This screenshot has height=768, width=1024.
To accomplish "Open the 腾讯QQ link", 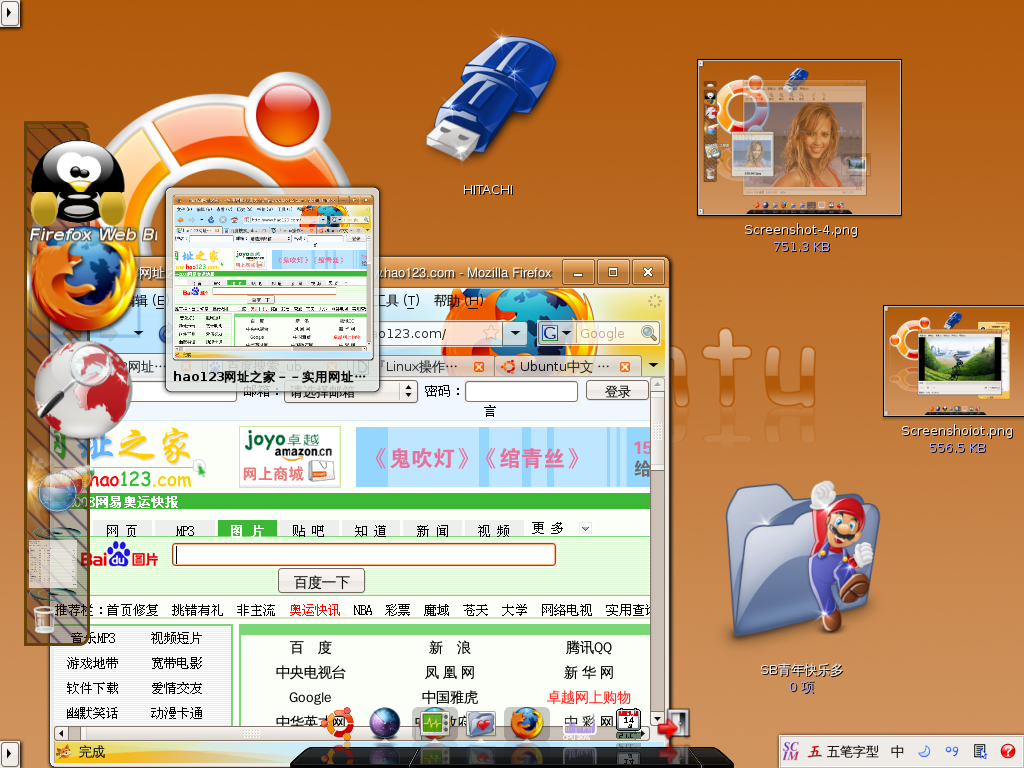I will click(588, 647).
